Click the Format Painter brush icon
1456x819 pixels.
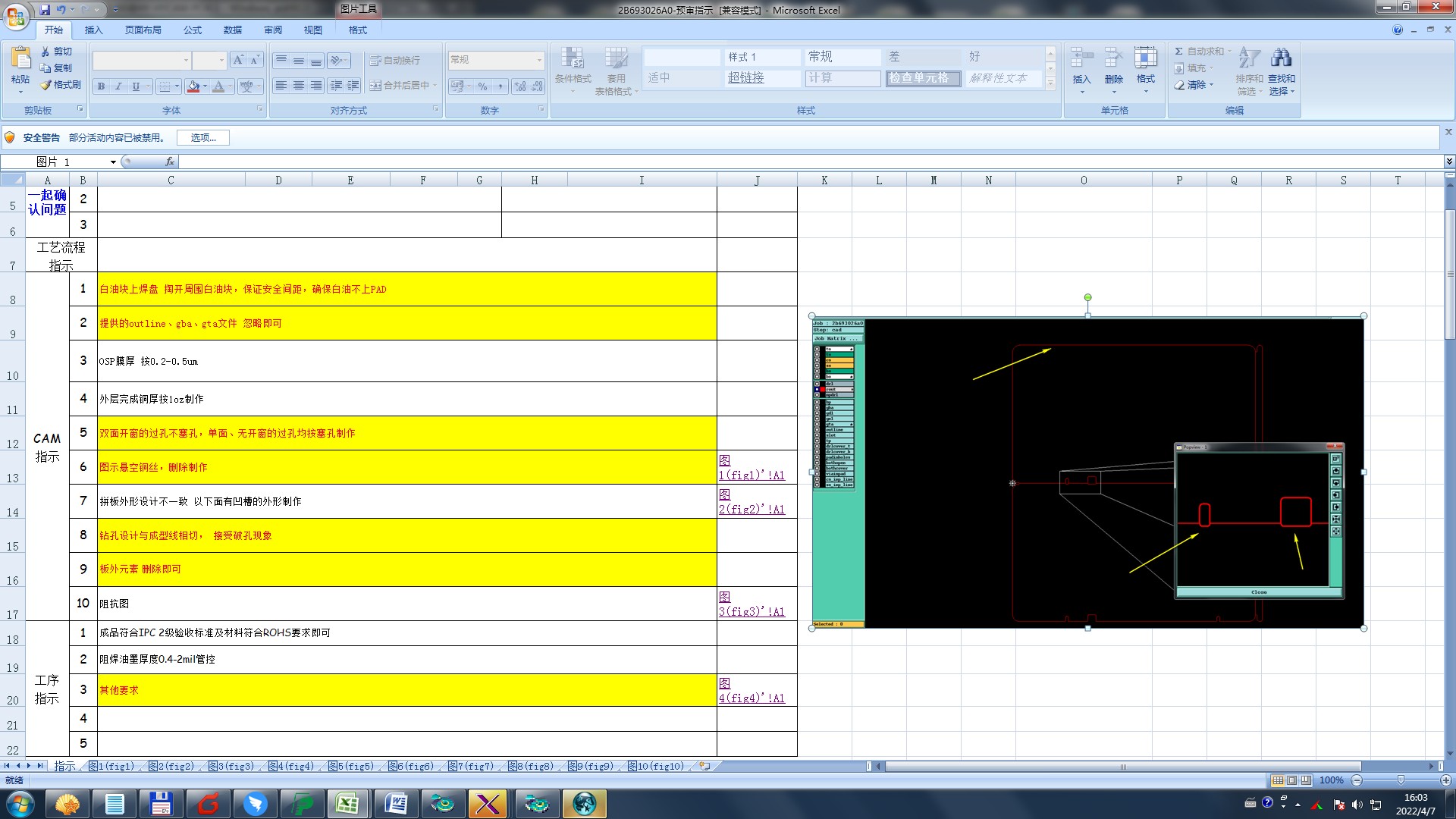pyautogui.click(x=45, y=85)
